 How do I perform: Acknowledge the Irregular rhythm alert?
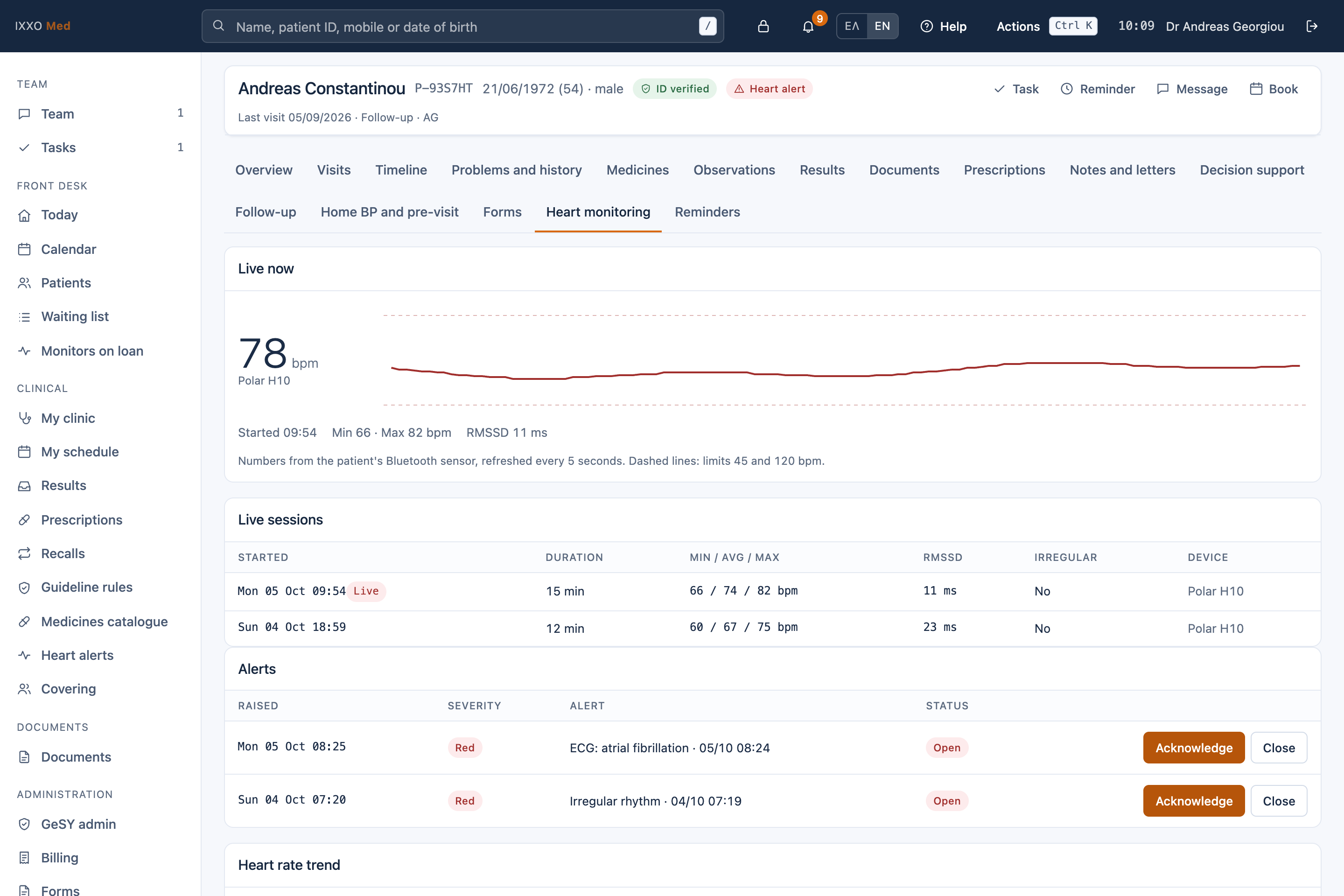point(1193,801)
